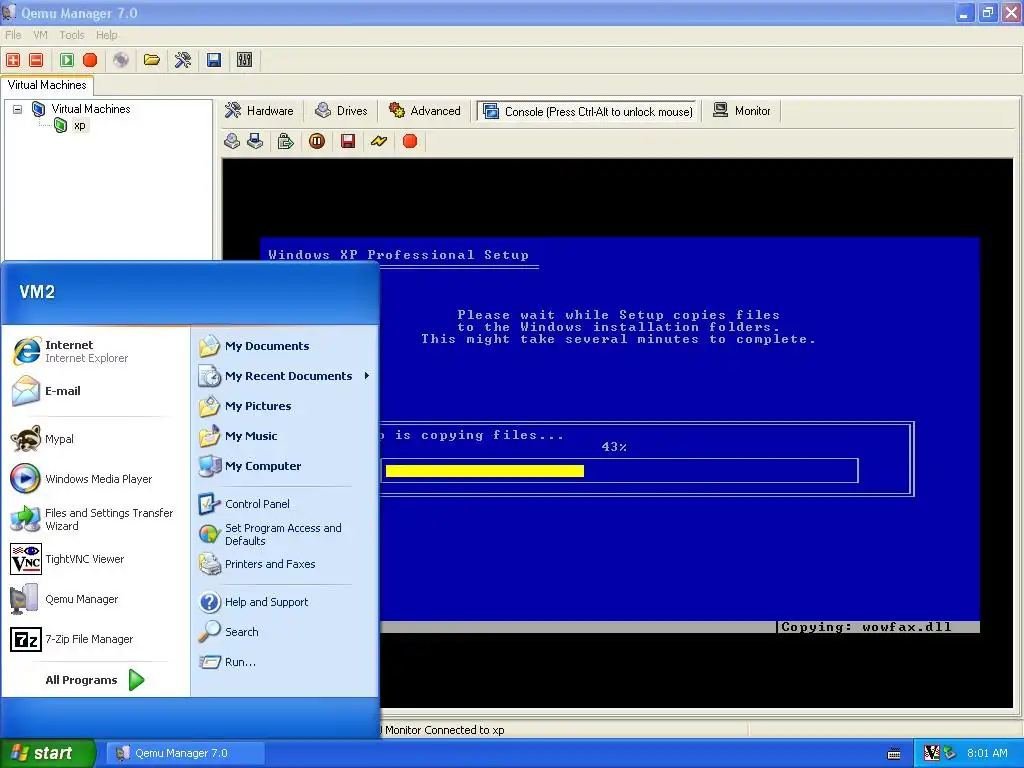Screen dimensions: 1024x768
Task: Click the Safely Remove Hardware tray icon
Action: coord(949,753)
